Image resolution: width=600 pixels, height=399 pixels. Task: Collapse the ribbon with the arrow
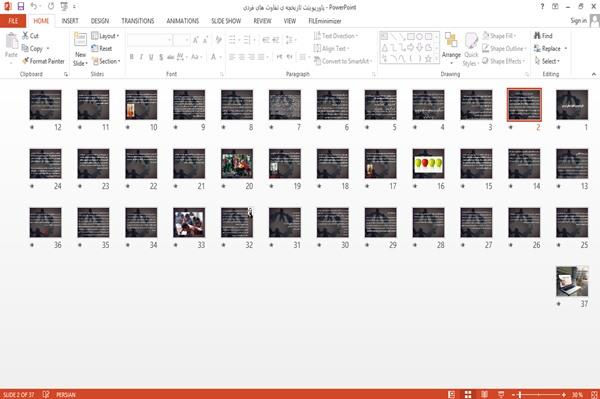(x=594, y=74)
